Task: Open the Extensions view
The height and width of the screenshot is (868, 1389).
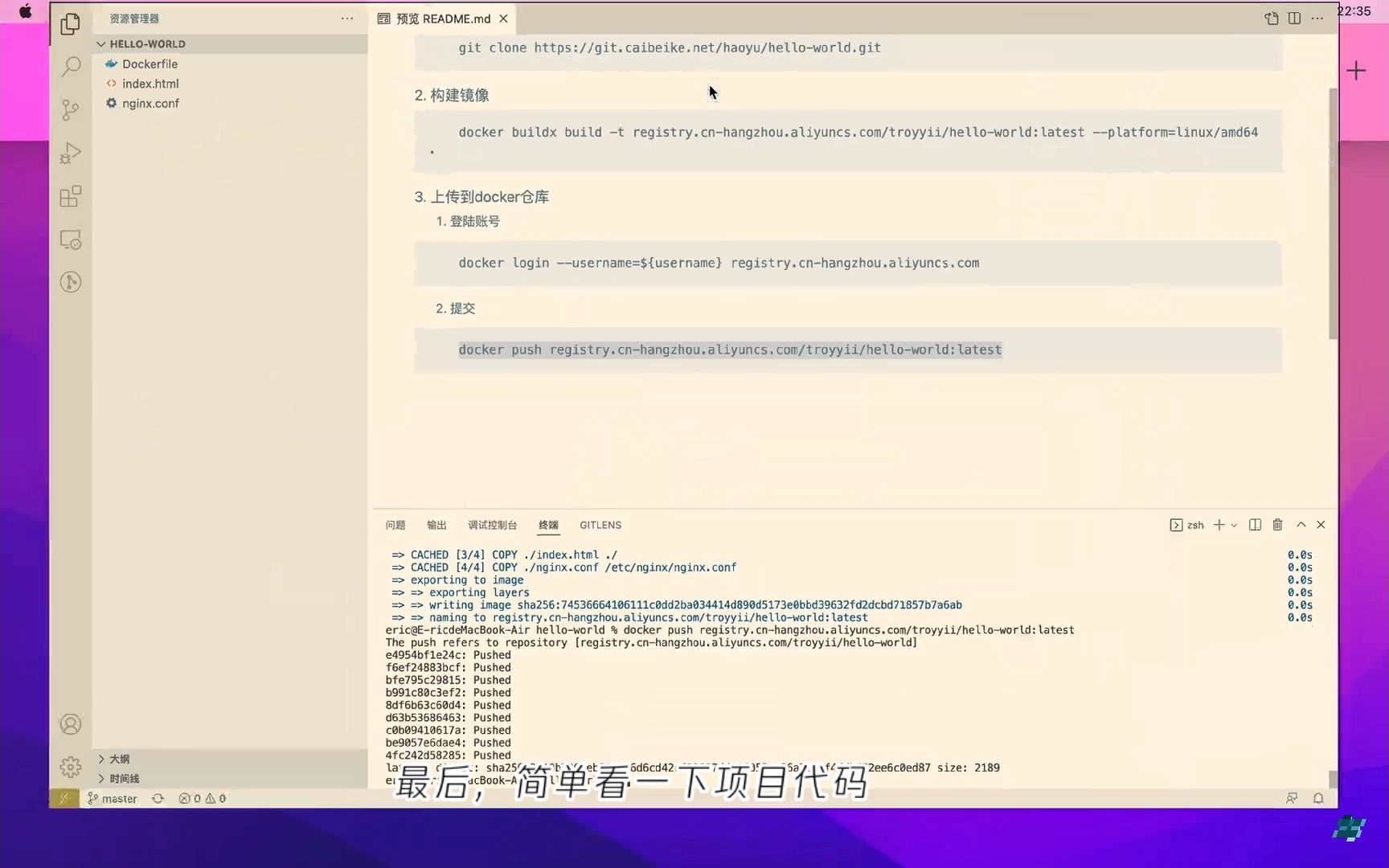Action: coord(71,196)
